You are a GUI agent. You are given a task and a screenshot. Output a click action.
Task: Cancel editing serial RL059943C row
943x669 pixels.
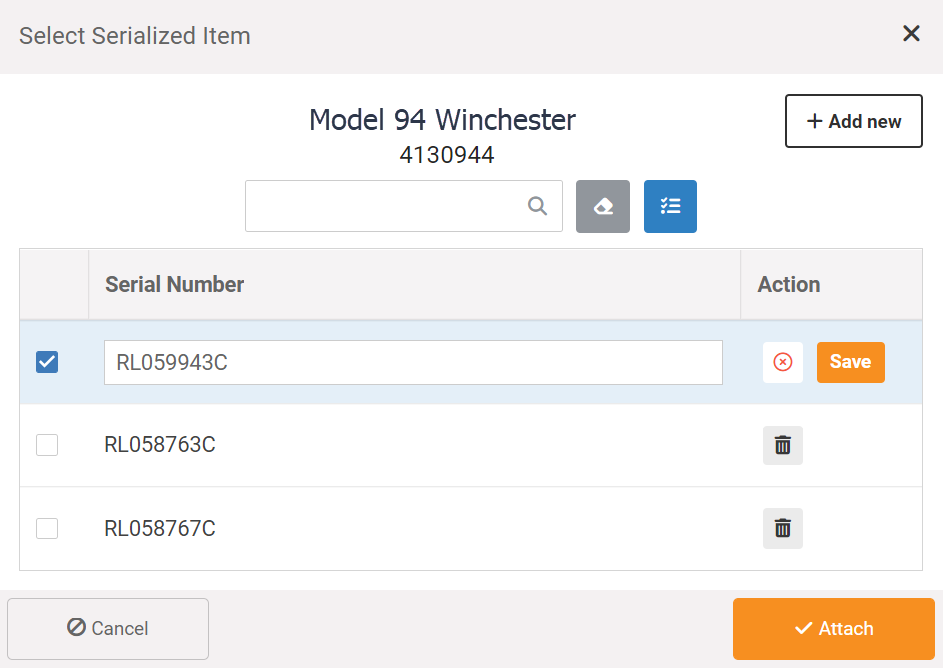pyautogui.click(x=782, y=362)
